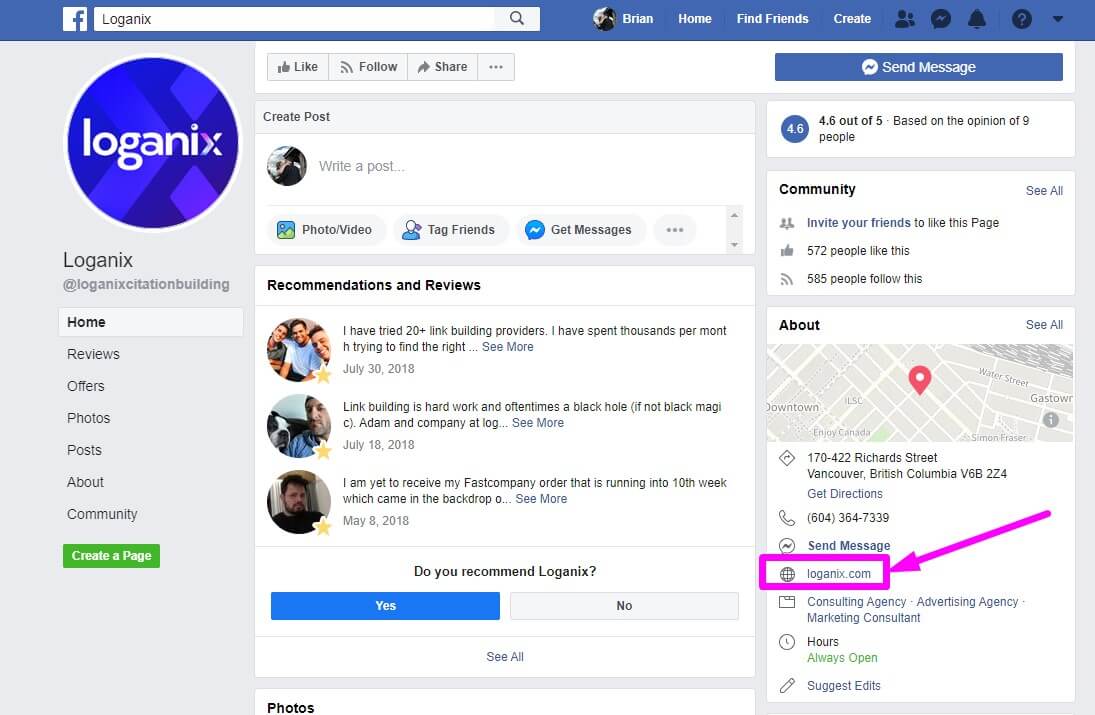This screenshot has width=1095, height=715.
Task: Click the 4.6 rating badge
Action: (795, 128)
